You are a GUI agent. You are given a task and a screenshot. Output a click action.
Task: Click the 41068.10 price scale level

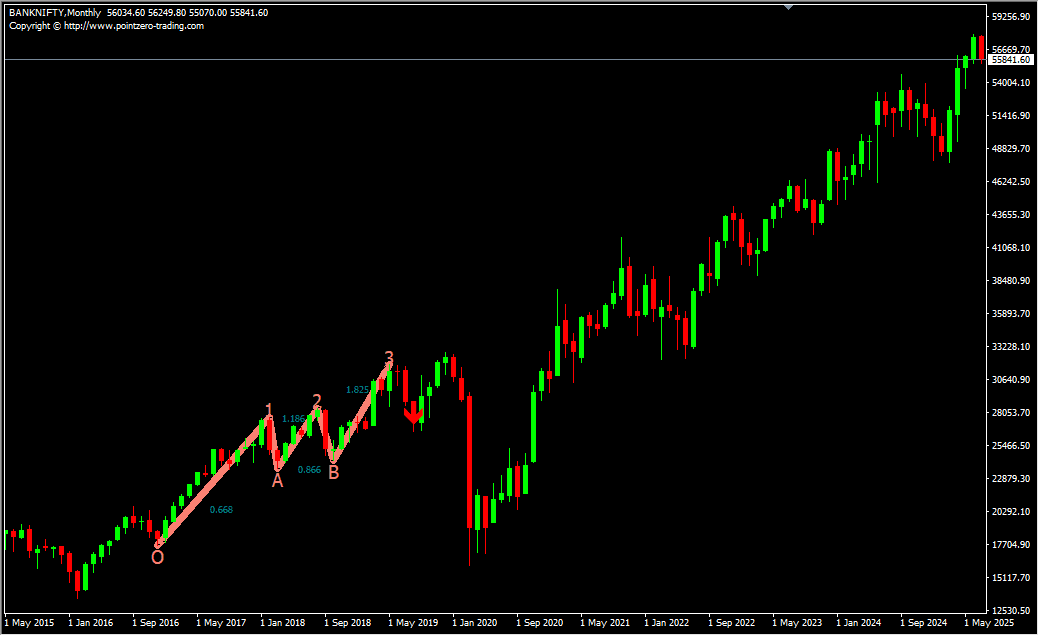pos(1011,248)
